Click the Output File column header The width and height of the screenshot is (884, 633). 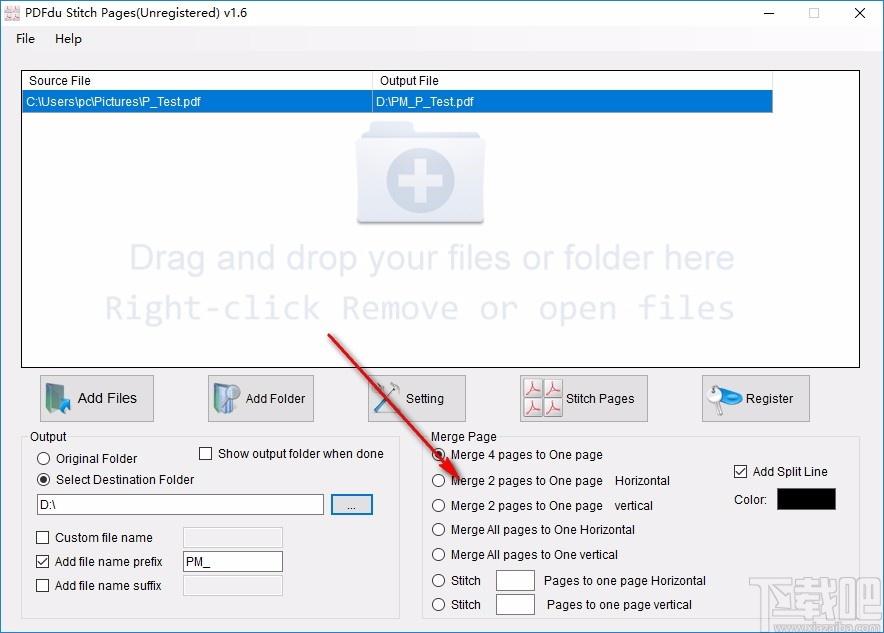[x=572, y=81]
